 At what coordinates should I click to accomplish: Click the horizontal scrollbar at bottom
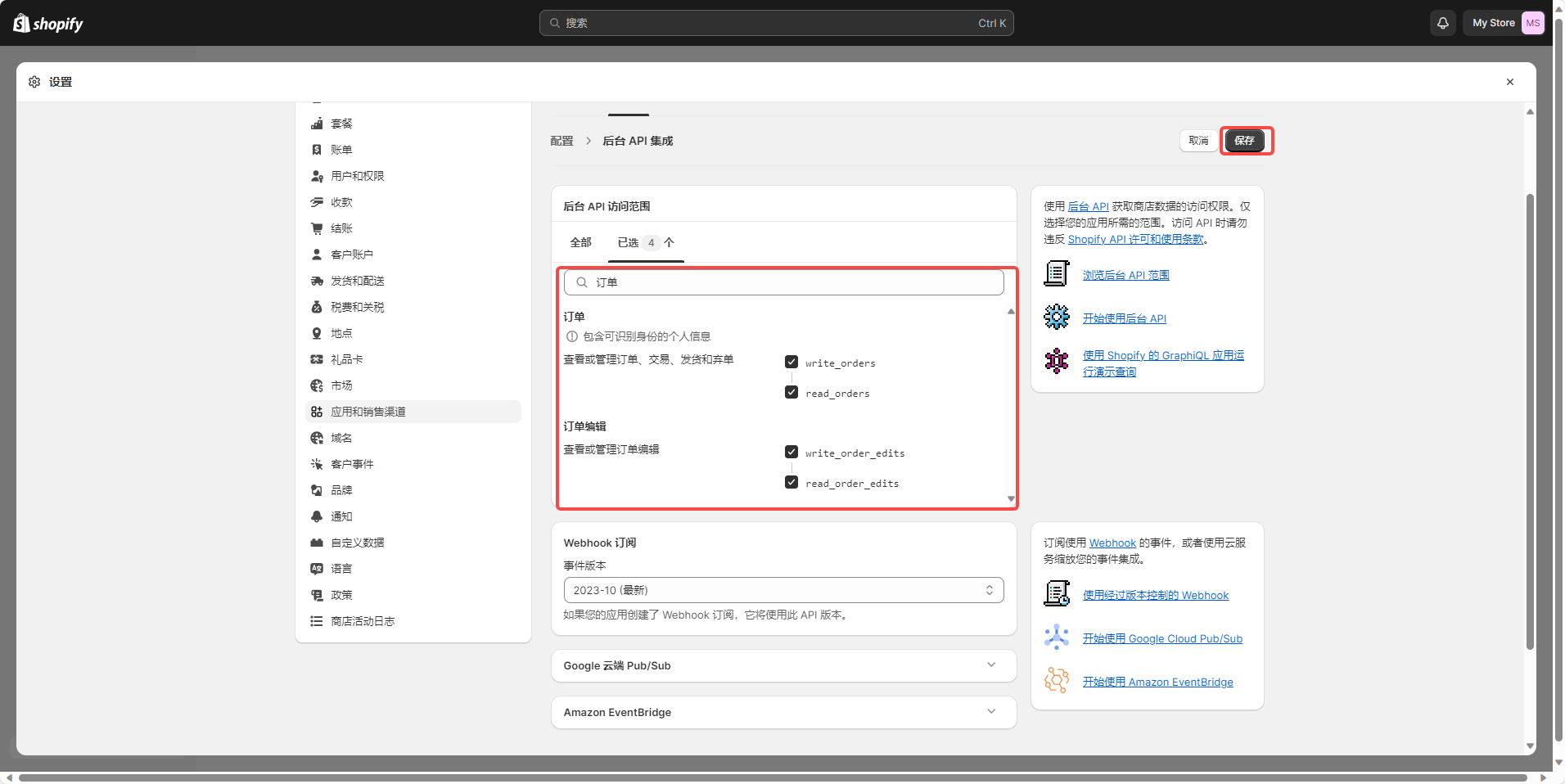(x=773, y=777)
